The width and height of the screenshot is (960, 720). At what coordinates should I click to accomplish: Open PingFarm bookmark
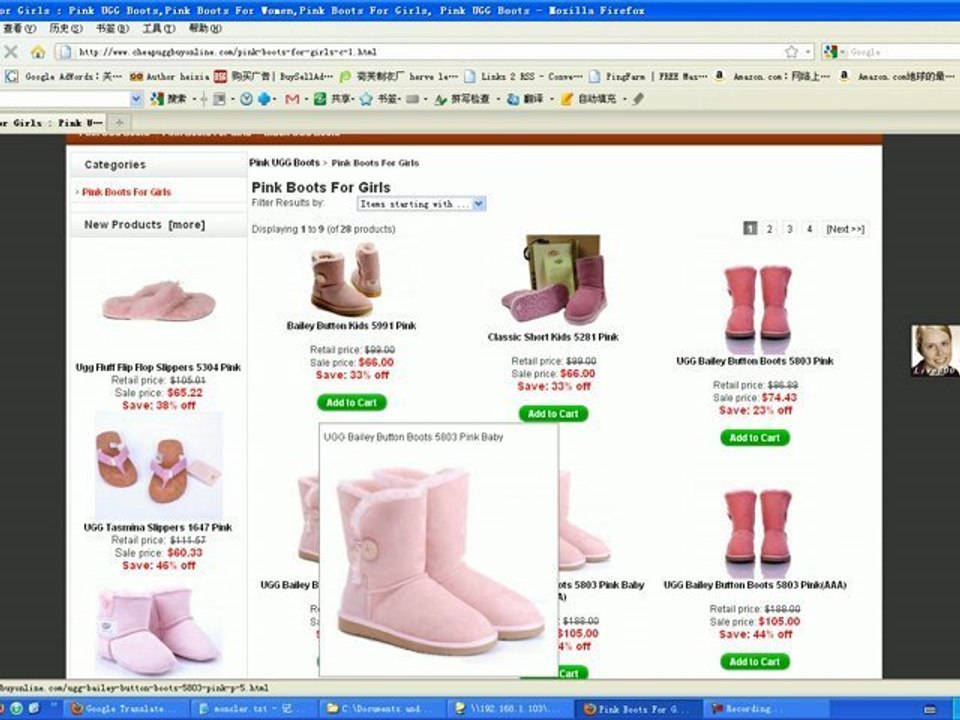[x=648, y=77]
